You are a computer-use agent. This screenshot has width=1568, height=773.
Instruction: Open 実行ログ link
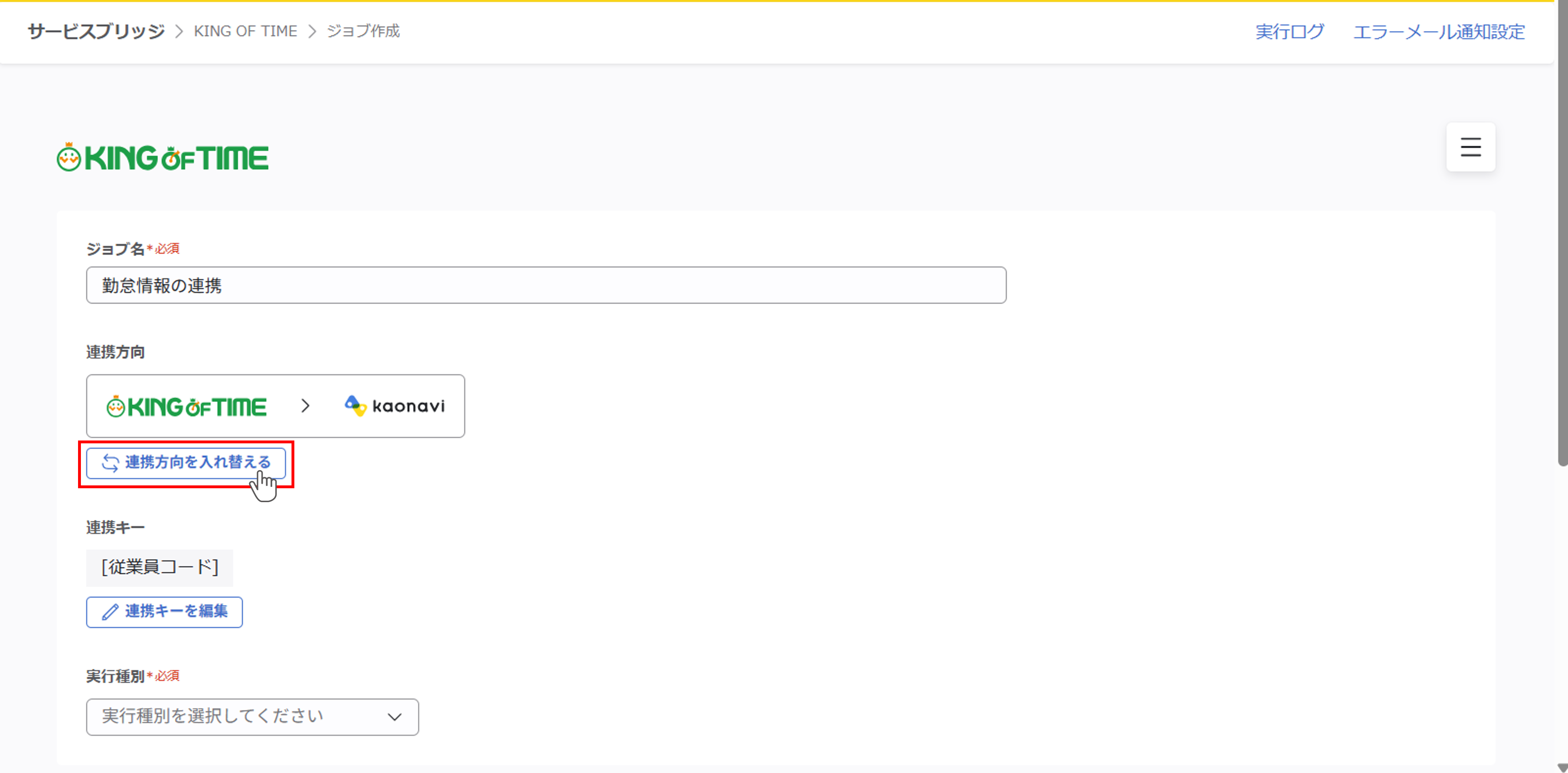(1289, 32)
